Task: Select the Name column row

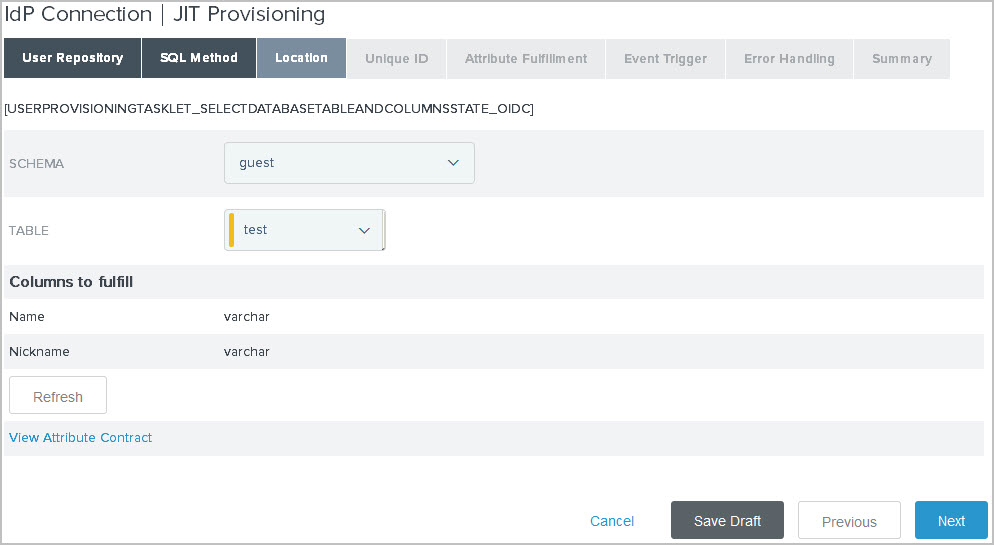Action: pos(27,317)
